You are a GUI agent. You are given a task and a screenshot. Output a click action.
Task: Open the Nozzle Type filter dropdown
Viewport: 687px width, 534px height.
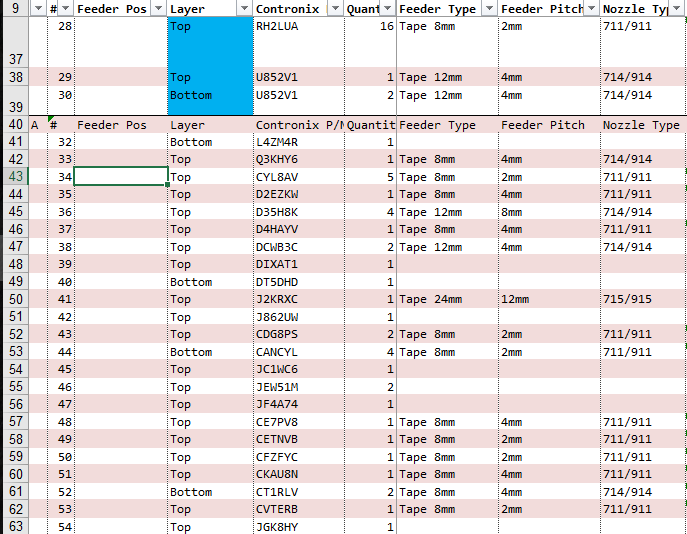[x=676, y=8]
